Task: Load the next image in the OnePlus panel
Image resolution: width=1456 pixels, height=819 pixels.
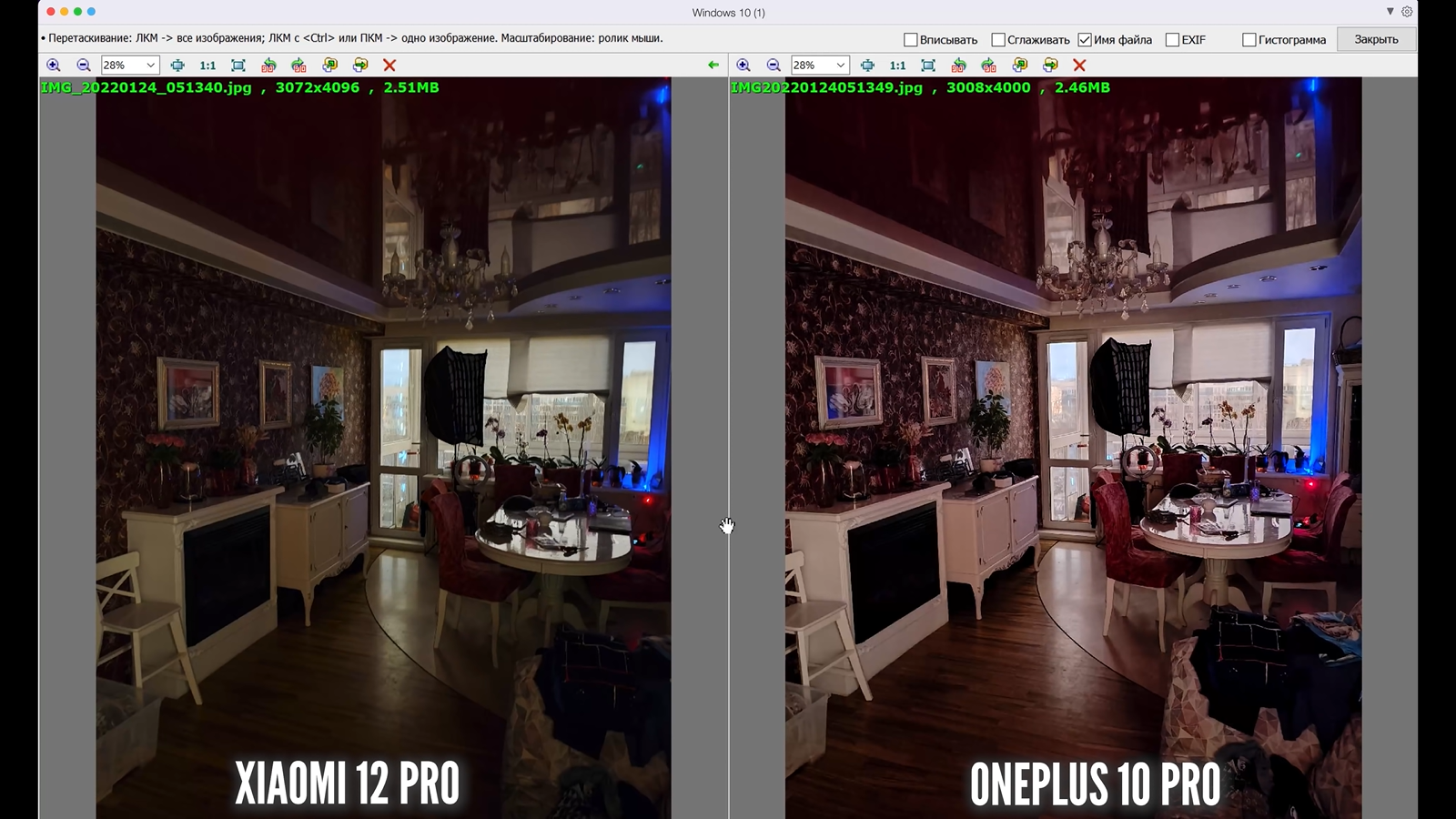Action: pyautogui.click(x=1050, y=66)
